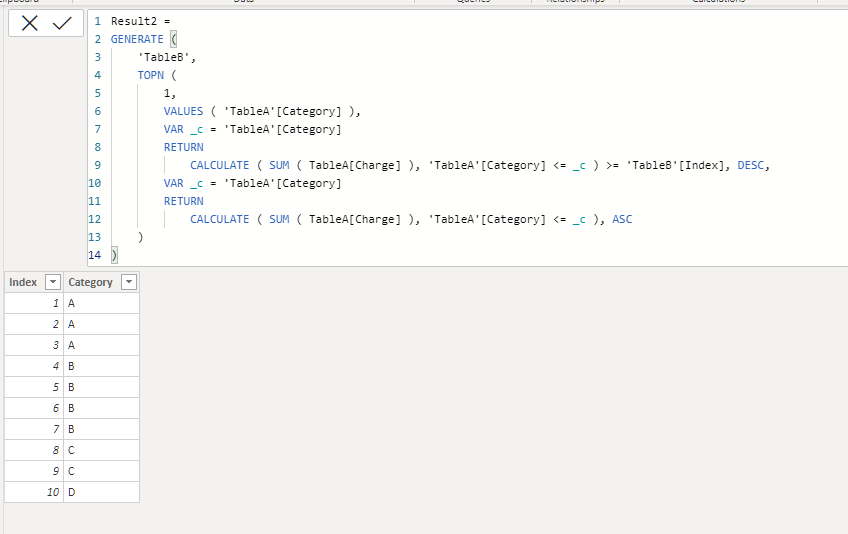Image resolution: width=848 pixels, height=534 pixels.
Task: Click the first RETURN keyword on line 8
Action: pos(183,147)
